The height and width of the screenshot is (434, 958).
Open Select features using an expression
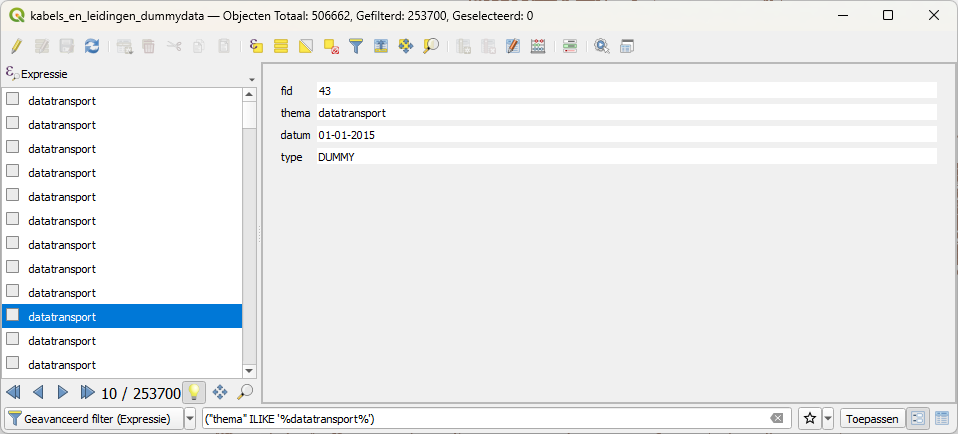point(256,46)
